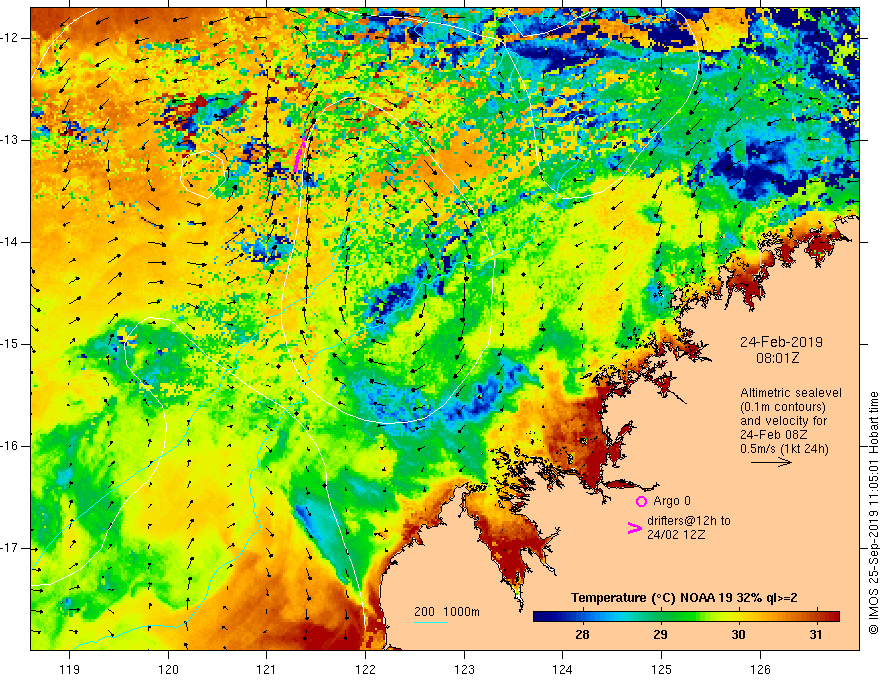The width and height of the screenshot is (880, 680).
Task: Click the longitude axis label 126
Action: coord(760,669)
